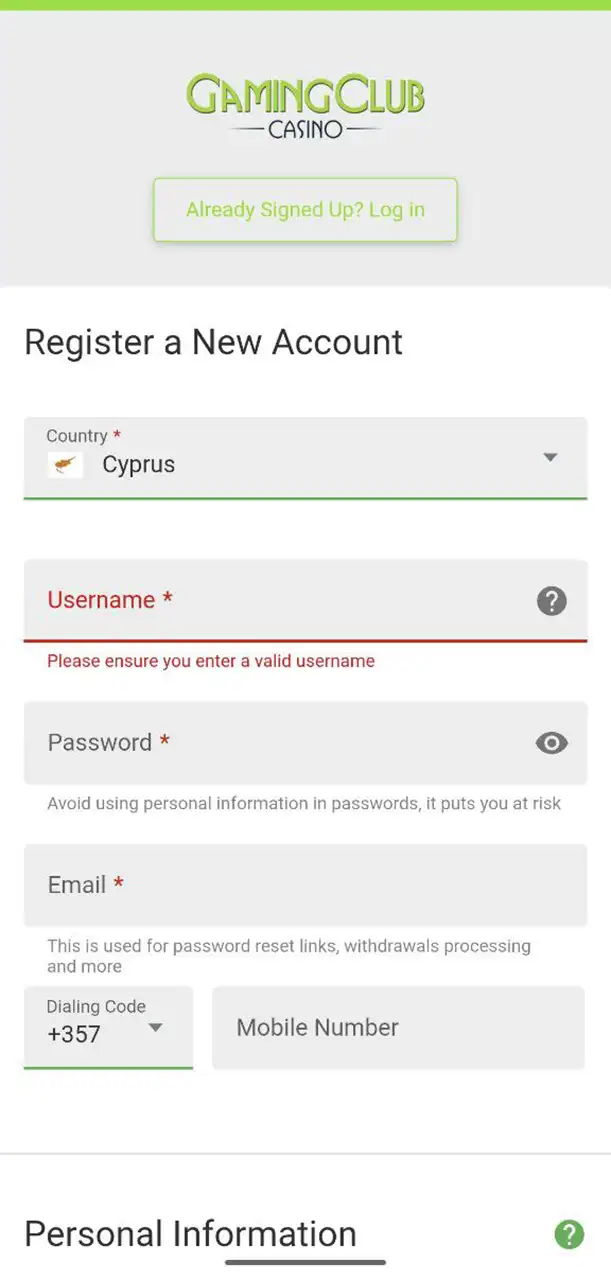This screenshot has width=611, height=1280.
Task: Tap the Mobile Number field
Action: (398, 1028)
